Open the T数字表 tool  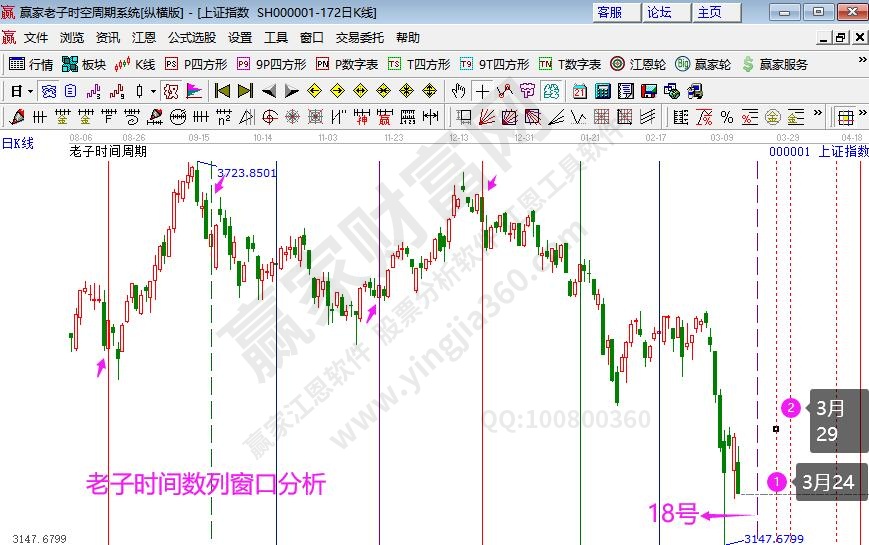point(570,64)
